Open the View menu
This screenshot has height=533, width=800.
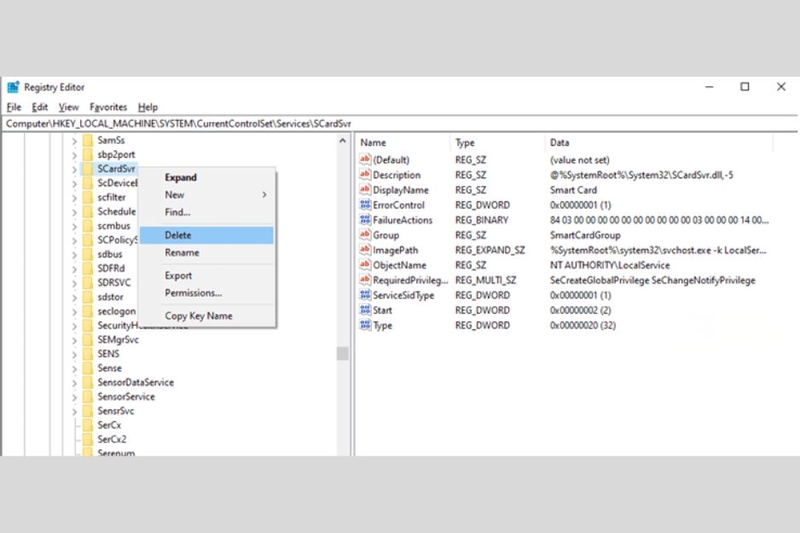coord(68,107)
